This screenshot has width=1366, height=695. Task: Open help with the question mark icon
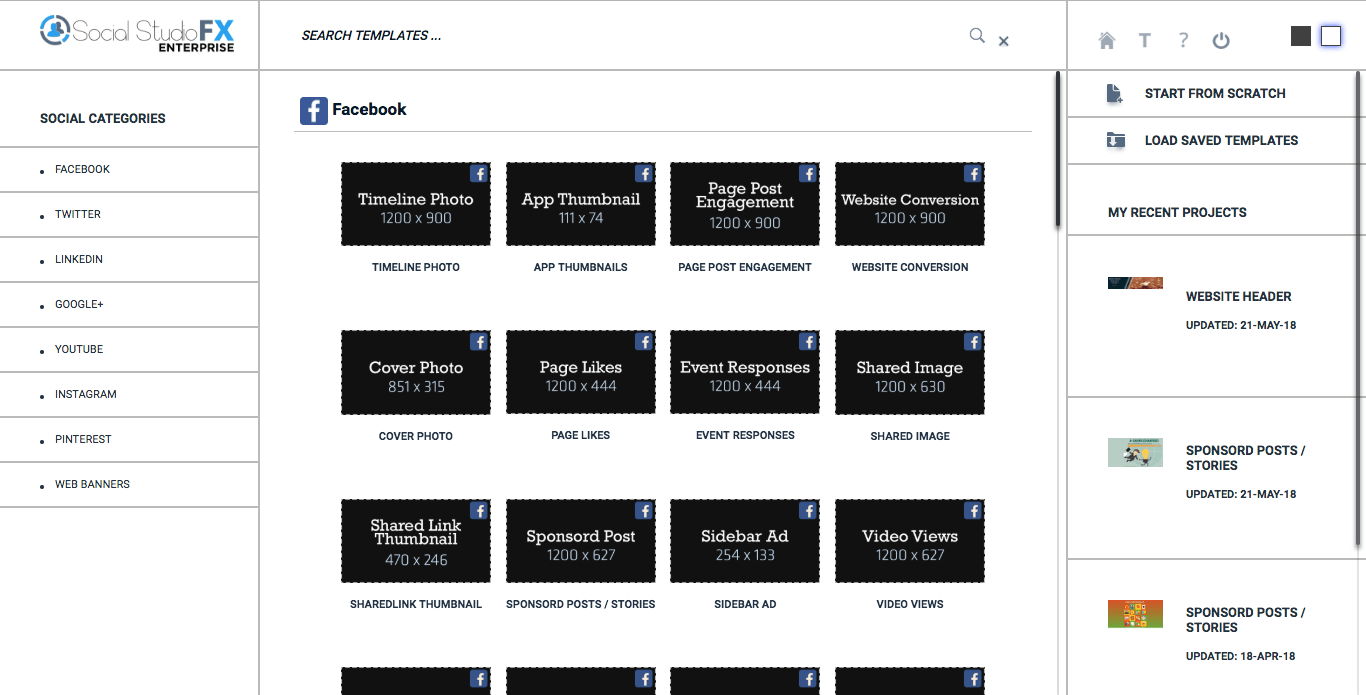pyautogui.click(x=1183, y=40)
